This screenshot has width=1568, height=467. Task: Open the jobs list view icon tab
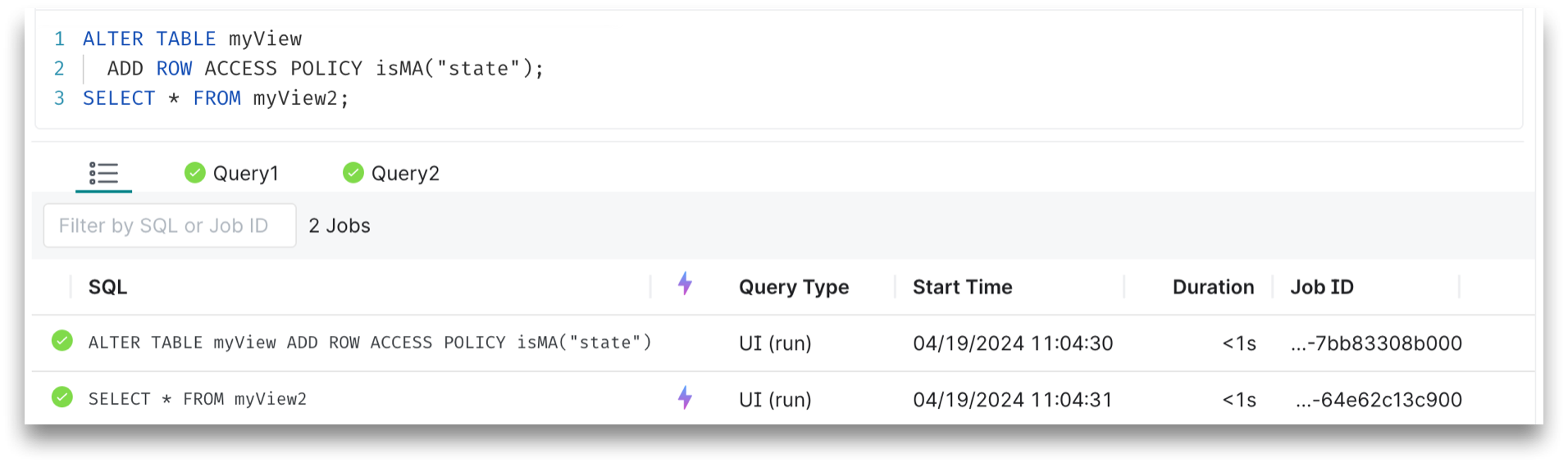click(x=103, y=174)
